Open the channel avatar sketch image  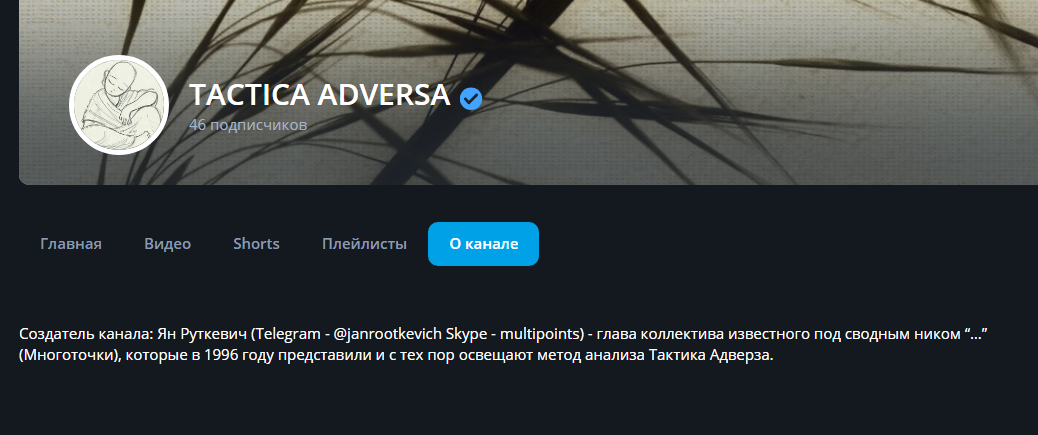(x=119, y=105)
